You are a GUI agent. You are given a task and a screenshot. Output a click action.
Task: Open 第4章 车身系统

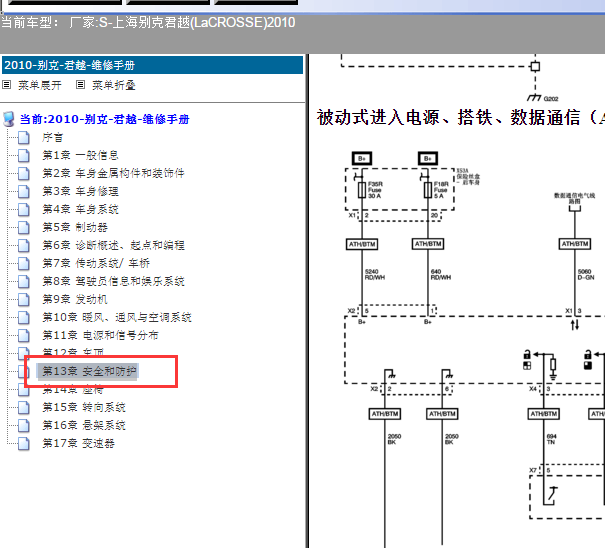coord(80,209)
